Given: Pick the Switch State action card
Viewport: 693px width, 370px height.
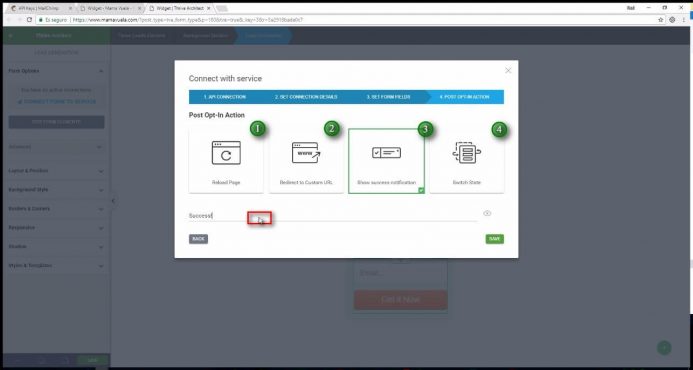Looking at the screenshot, I should pyautogui.click(x=467, y=161).
